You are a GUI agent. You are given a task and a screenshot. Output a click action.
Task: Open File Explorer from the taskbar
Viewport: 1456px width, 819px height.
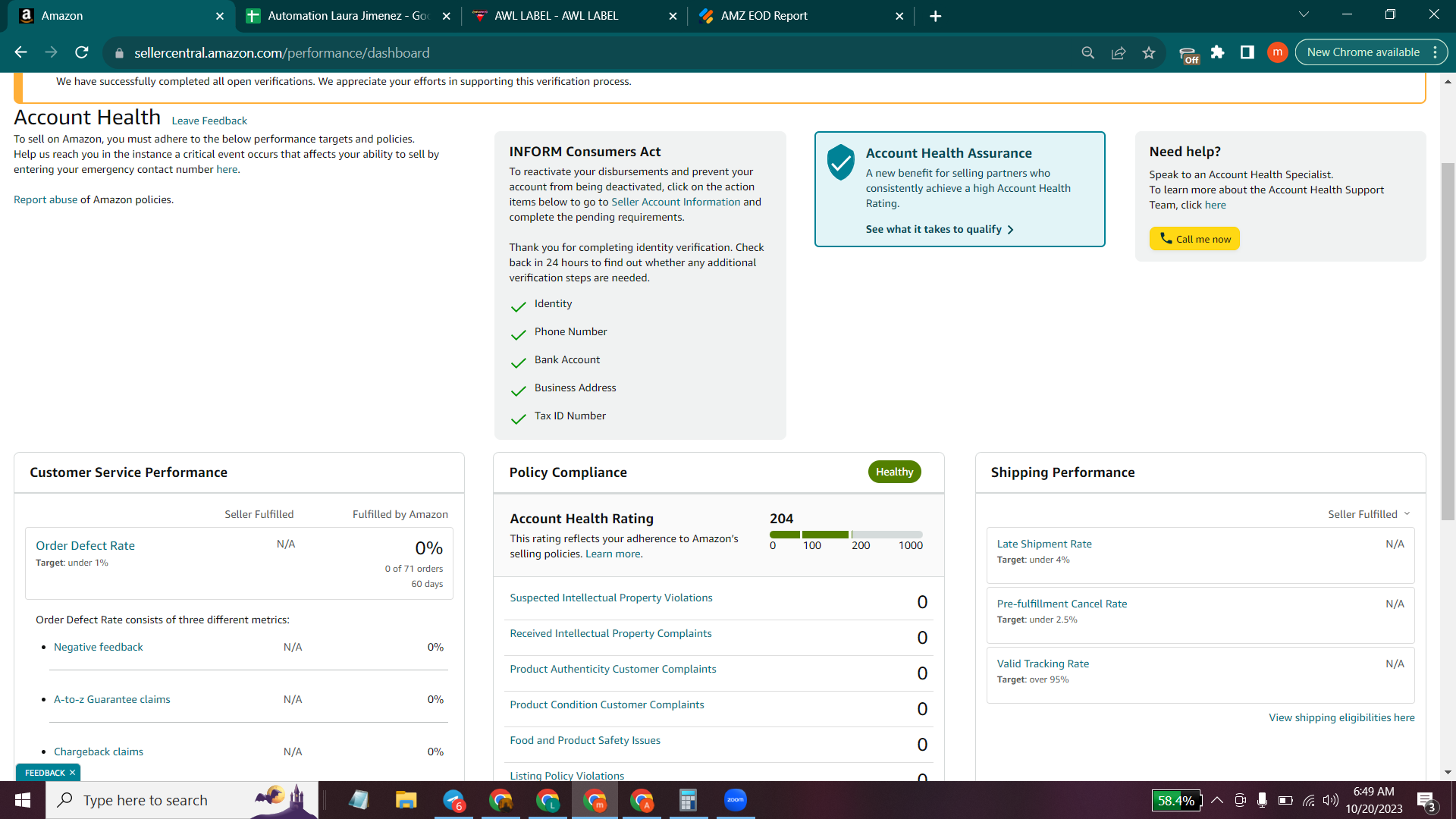pyautogui.click(x=406, y=800)
